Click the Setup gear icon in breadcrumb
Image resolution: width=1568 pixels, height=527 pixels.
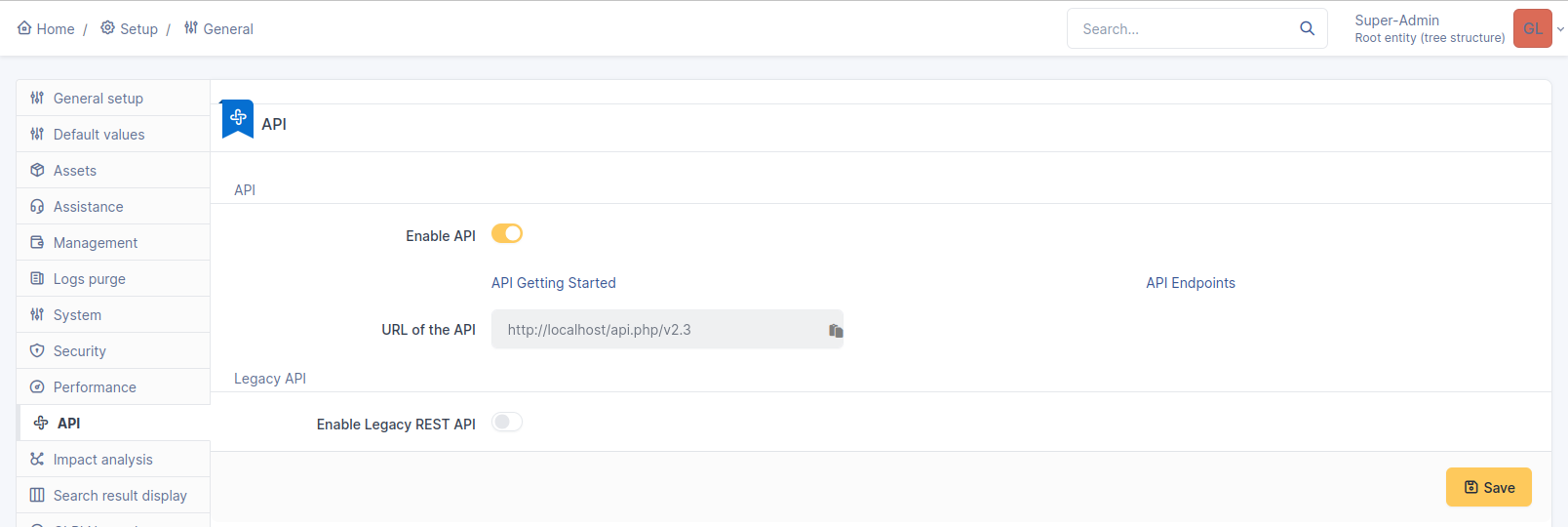coord(107,28)
